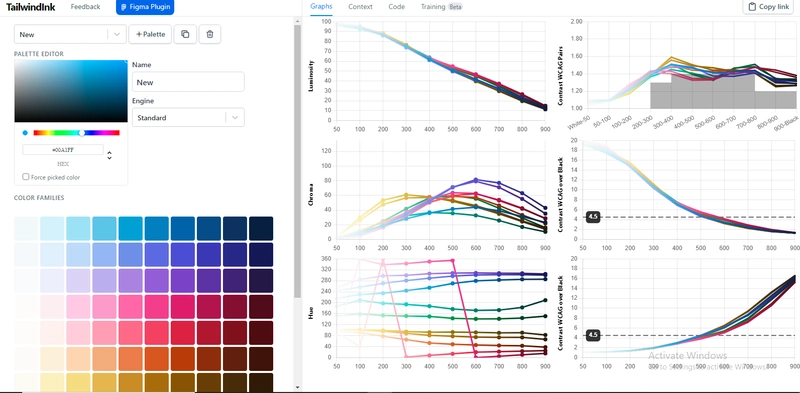Viewport: 800px width, 393px height.
Task: Click the HEX color value field
Action: tap(63, 150)
